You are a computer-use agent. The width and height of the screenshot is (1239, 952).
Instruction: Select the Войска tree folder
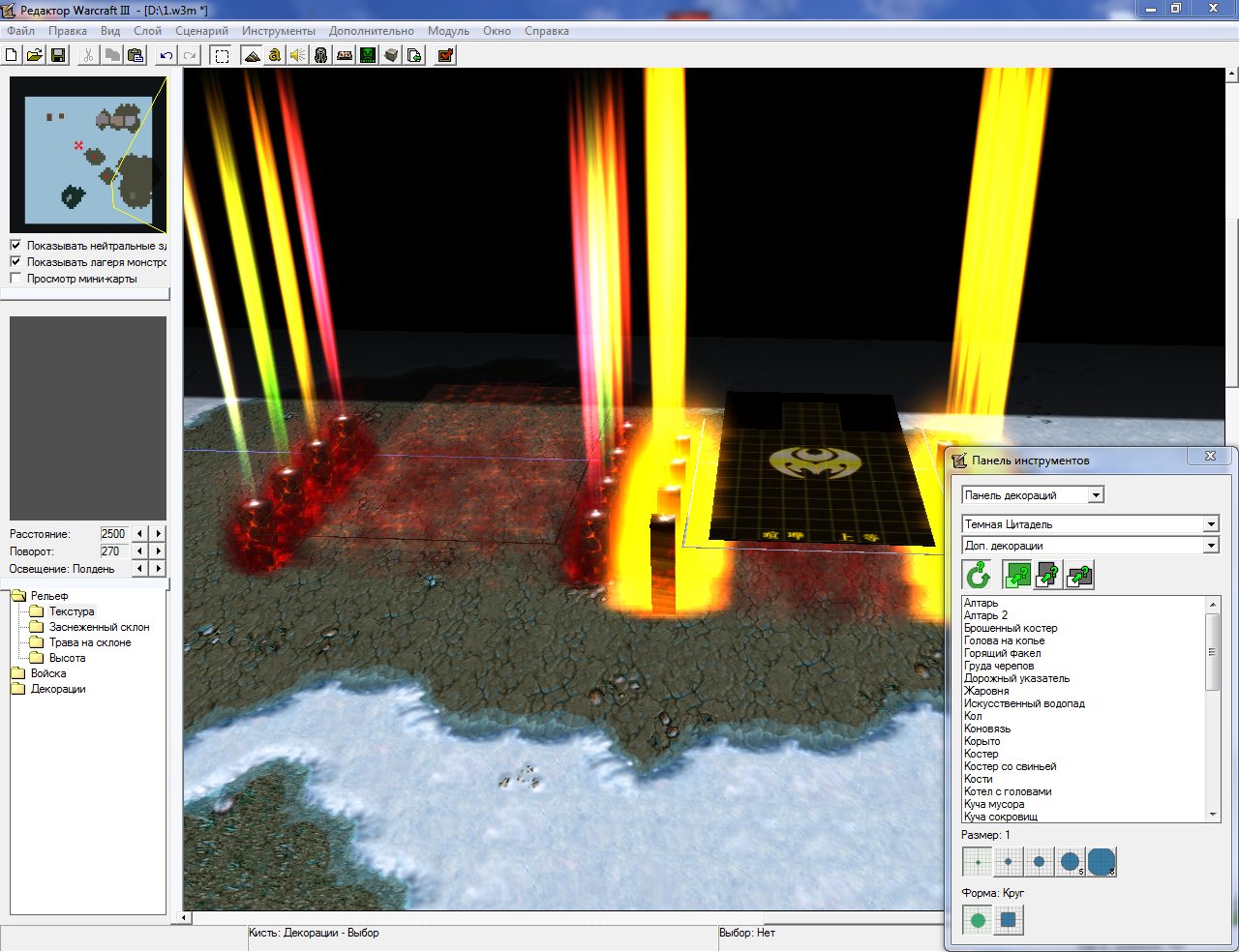[48, 673]
